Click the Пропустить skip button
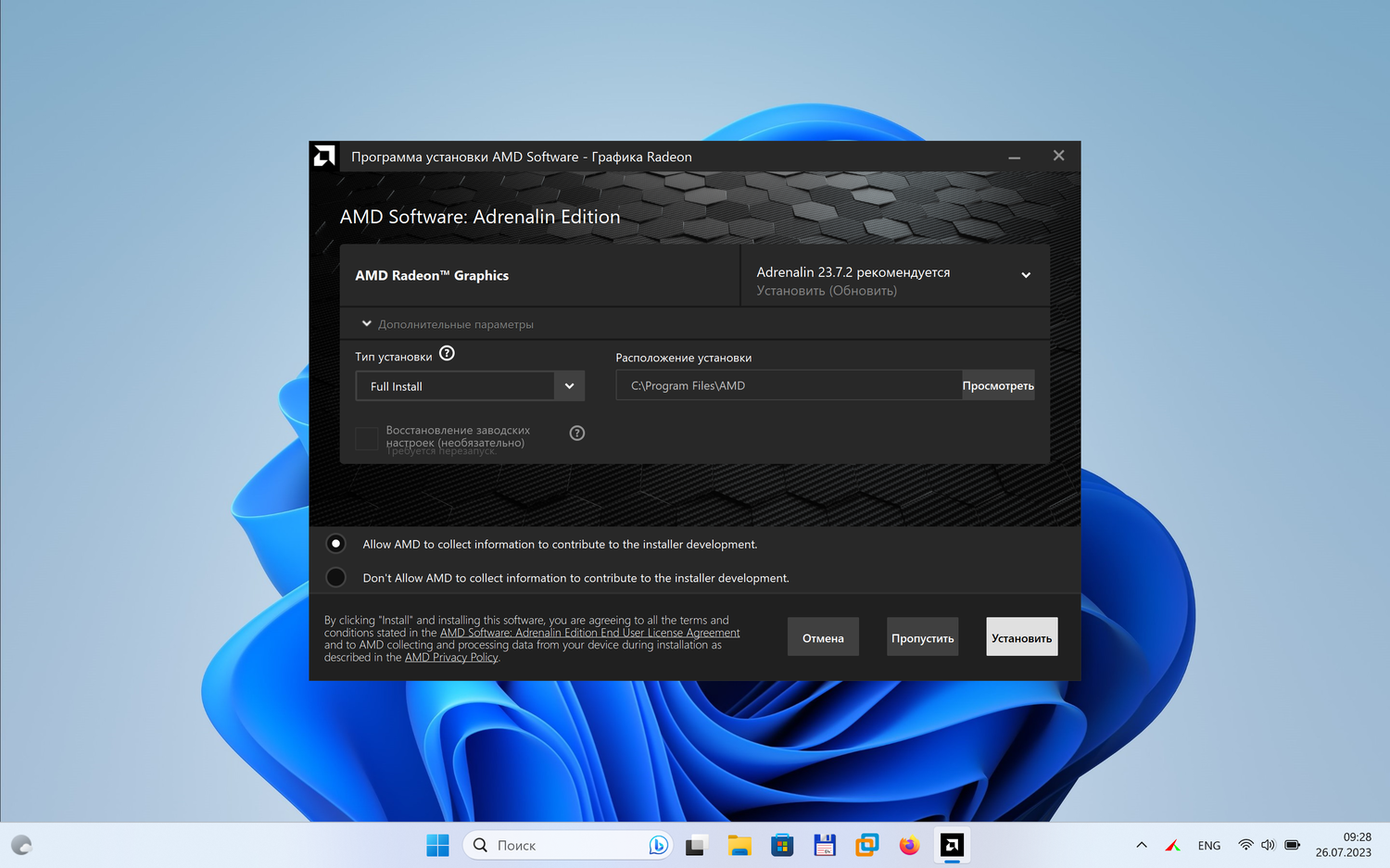The height and width of the screenshot is (868, 1390). pyautogui.click(x=923, y=637)
